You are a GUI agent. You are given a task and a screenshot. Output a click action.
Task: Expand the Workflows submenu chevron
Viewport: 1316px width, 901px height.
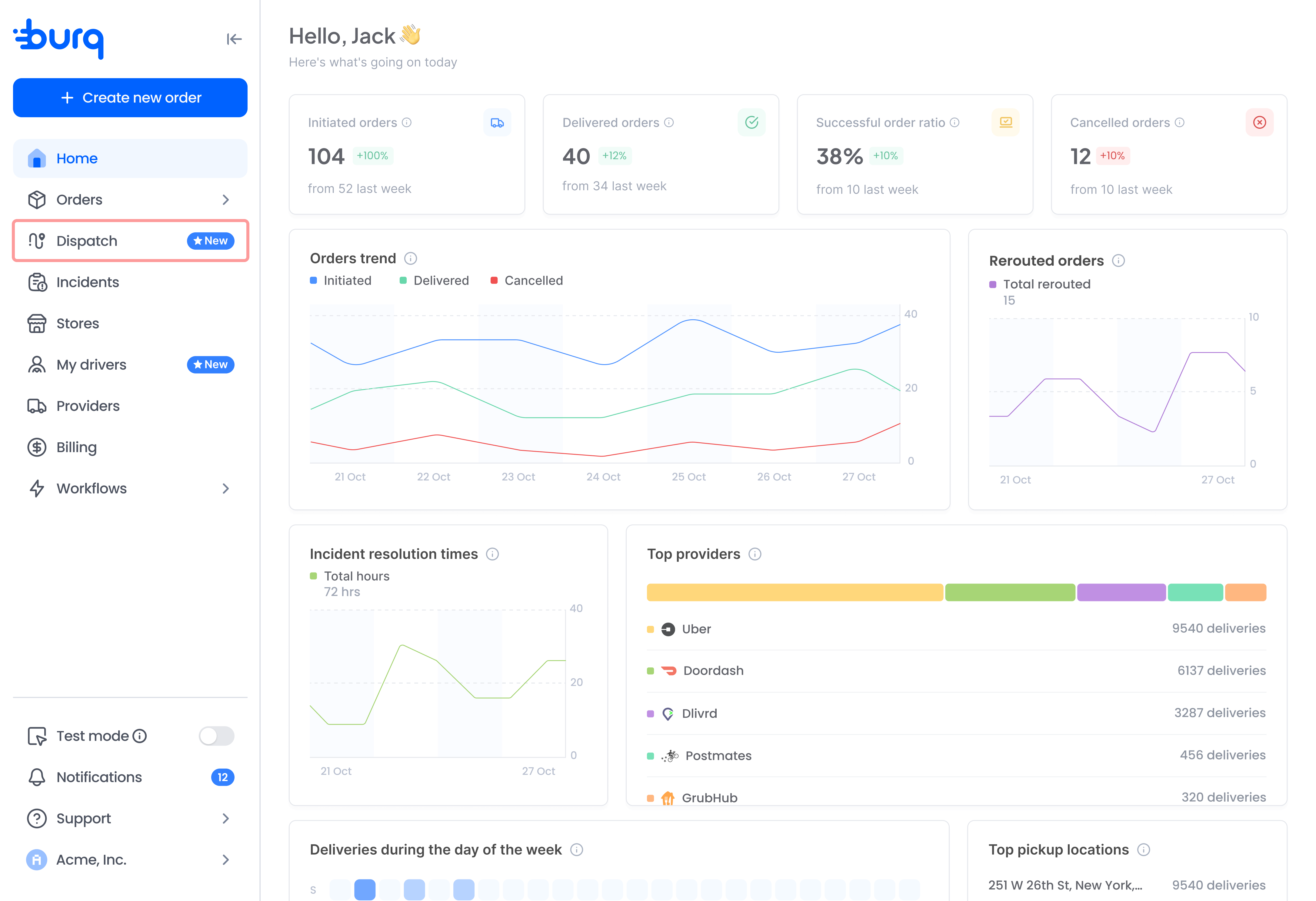[x=226, y=489]
